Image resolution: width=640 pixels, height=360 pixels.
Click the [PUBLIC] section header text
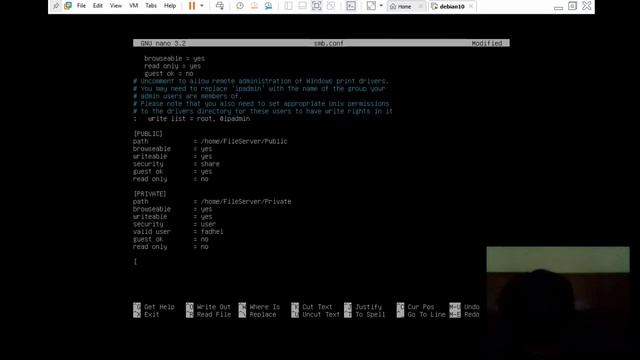point(148,134)
